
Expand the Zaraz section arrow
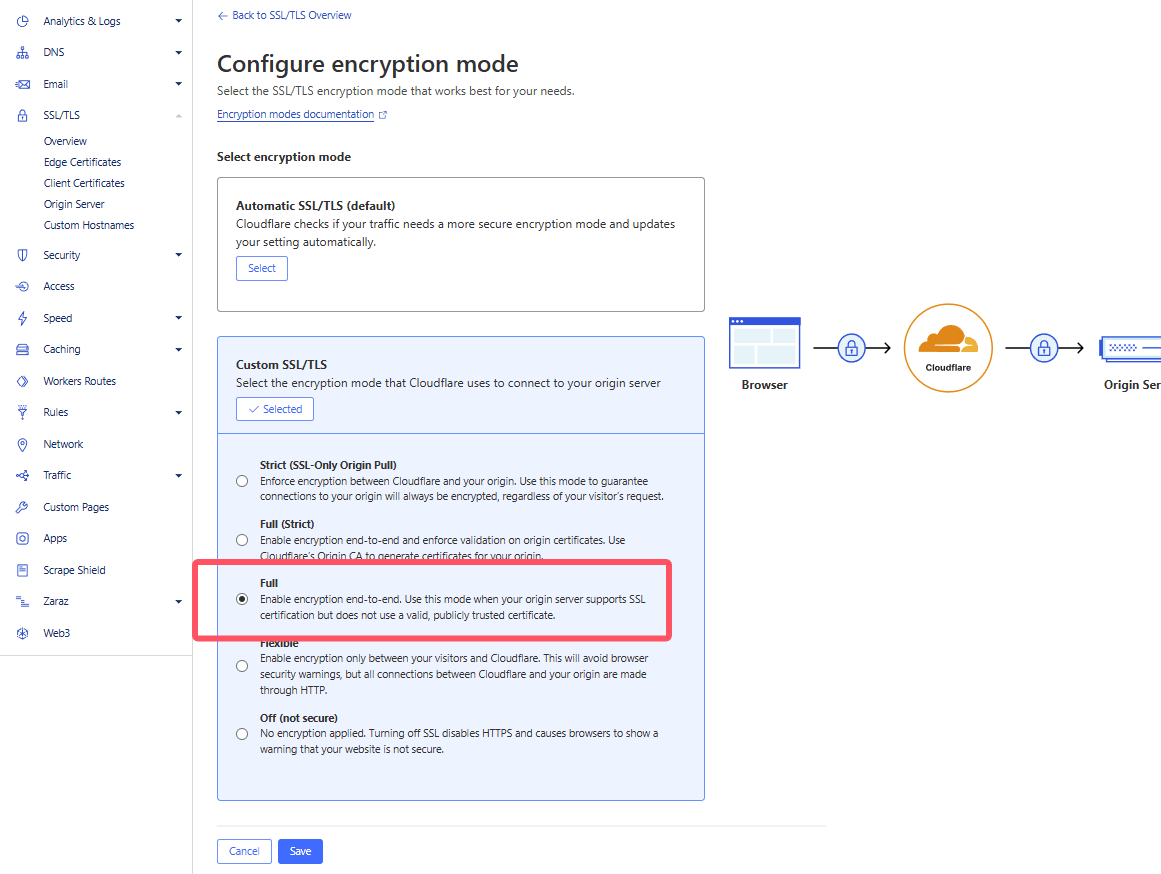[178, 601]
